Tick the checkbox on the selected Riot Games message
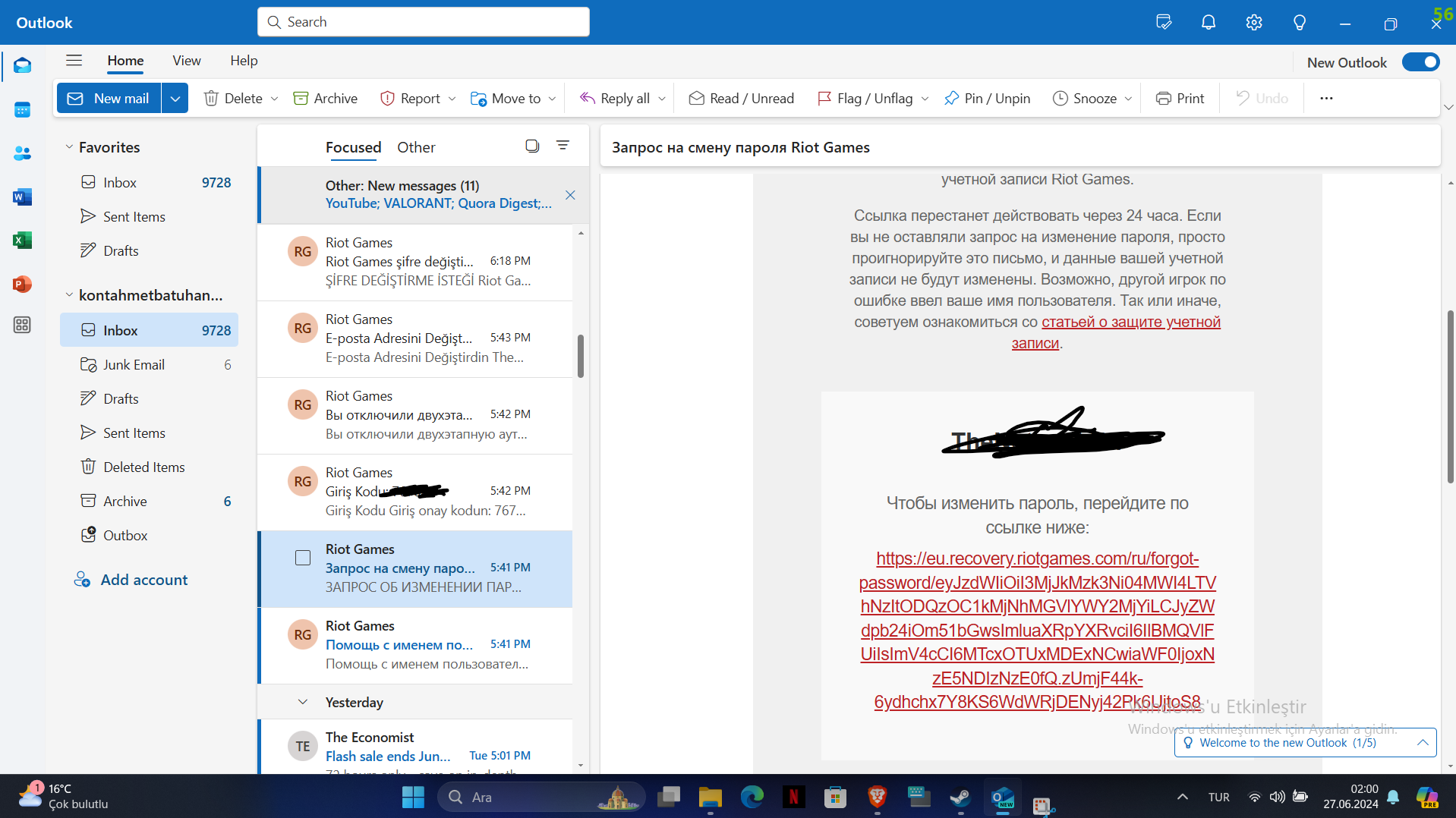Screen dimensions: 1456x818 (303, 558)
